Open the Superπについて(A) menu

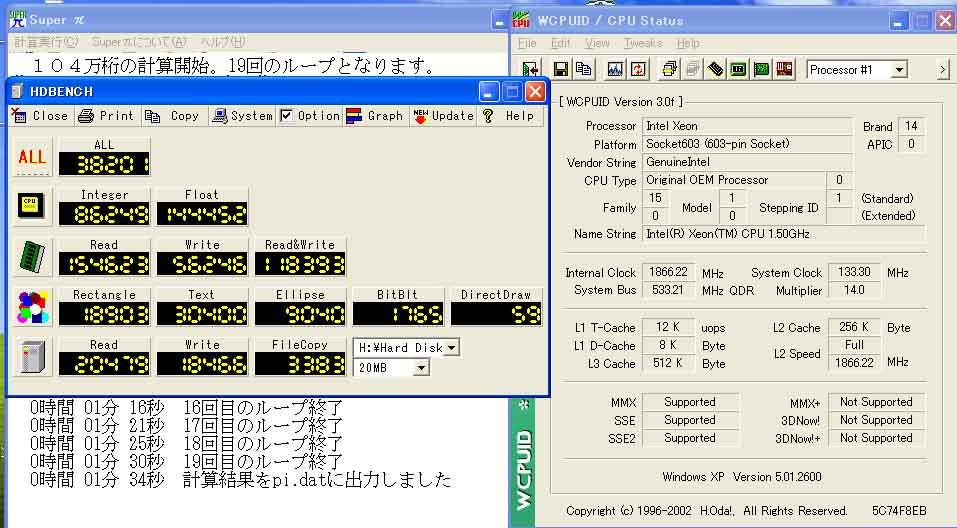pos(139,42)
